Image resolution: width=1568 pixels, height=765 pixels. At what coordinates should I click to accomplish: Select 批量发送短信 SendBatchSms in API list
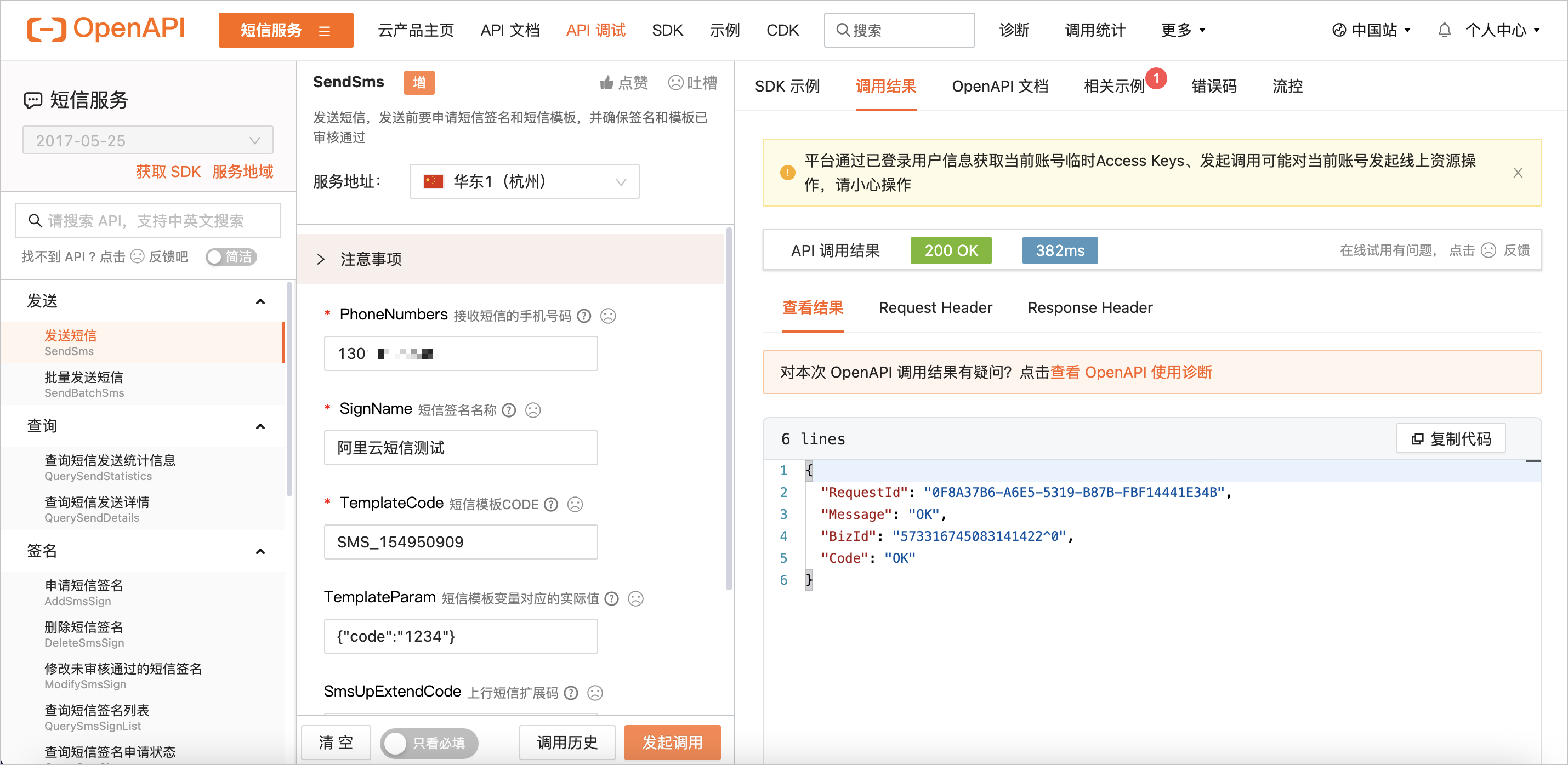coord(143,385)
